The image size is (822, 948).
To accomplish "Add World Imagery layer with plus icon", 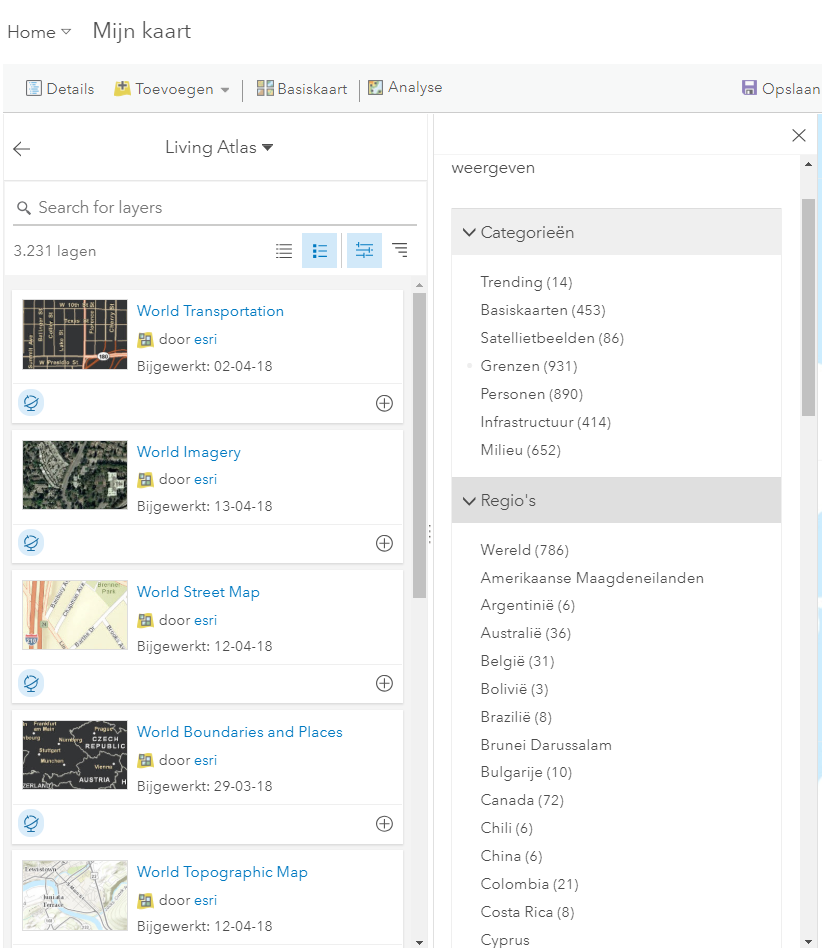I will [384, 543].
